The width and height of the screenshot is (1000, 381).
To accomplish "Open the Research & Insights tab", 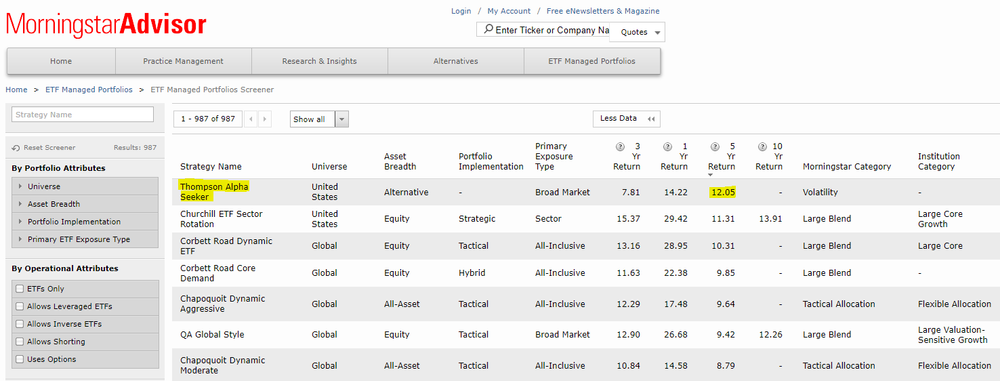I will tap(320, 61).
